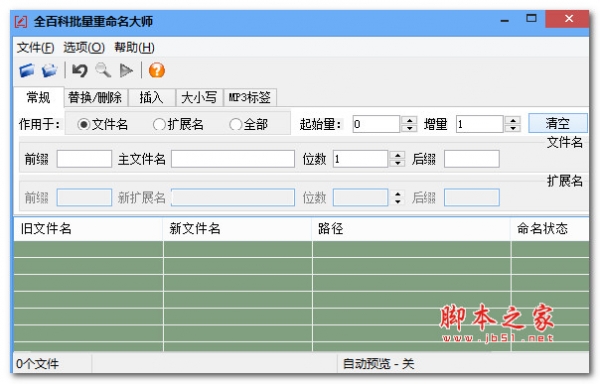Image resolution: width=600 pixels, height=384 pixels.
Task: Click the 旧文件名 column header
Action: pos(88,229)
